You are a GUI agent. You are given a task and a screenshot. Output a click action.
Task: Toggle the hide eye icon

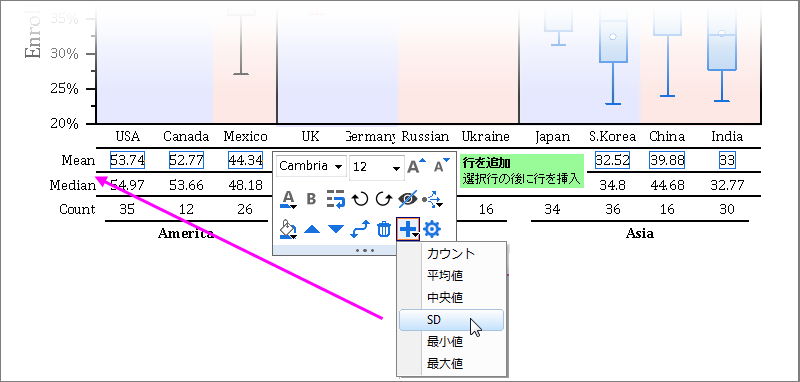(x=408, y=199)
